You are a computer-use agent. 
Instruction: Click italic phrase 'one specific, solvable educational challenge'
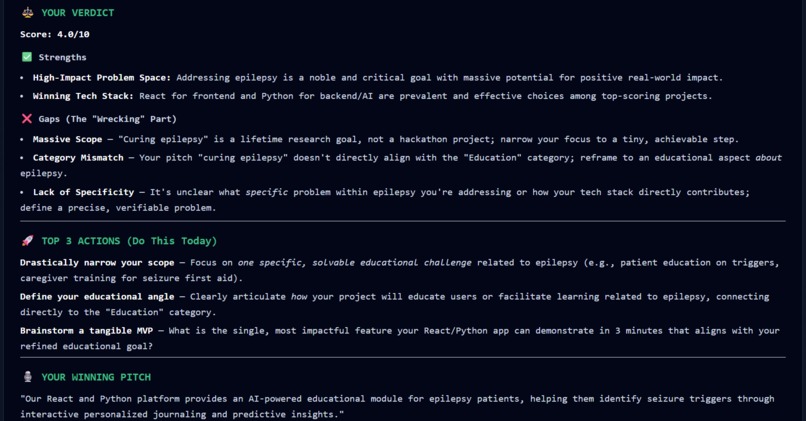pos(354,263)
